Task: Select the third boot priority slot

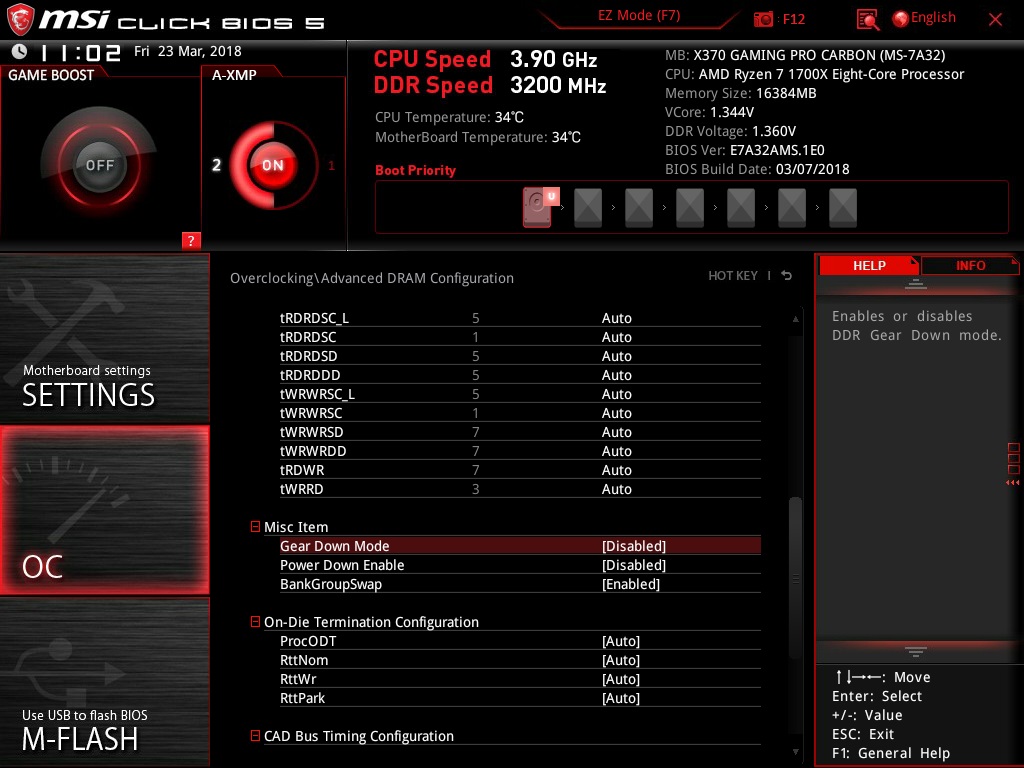Action: (x=639, y=208)
